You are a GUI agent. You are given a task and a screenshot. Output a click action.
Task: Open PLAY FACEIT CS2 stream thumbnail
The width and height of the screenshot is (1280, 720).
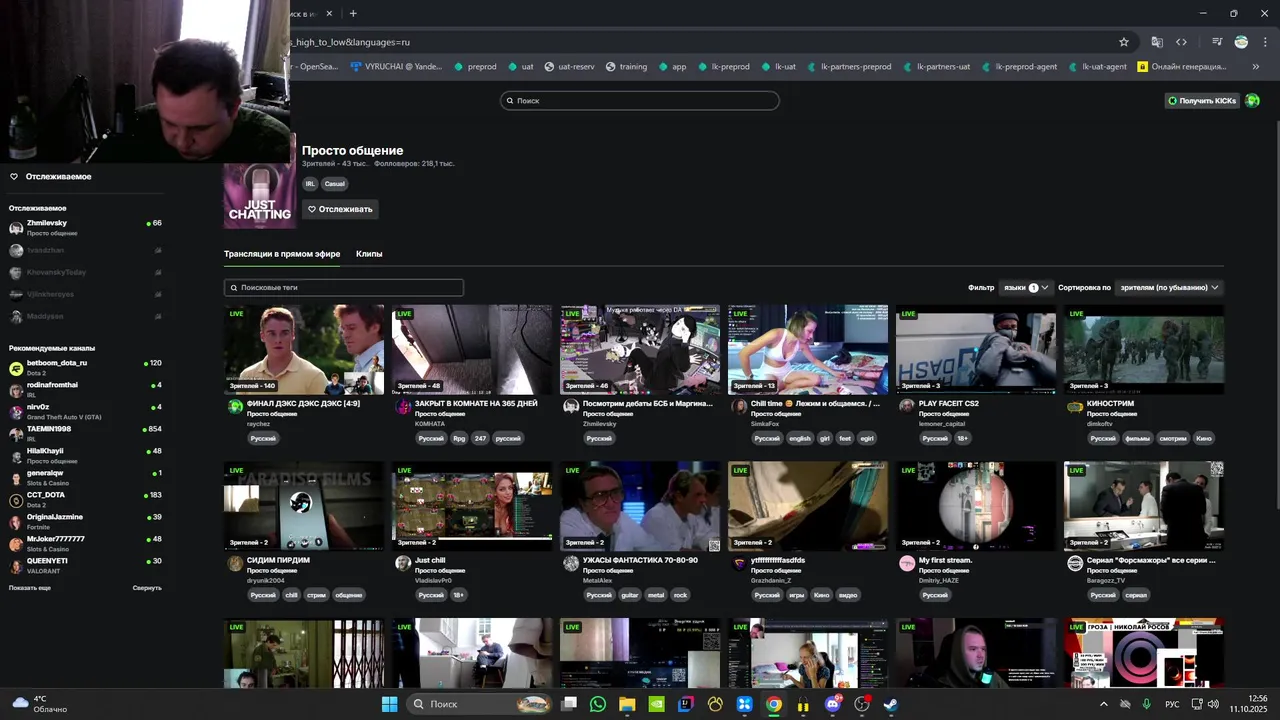point(976,350)
